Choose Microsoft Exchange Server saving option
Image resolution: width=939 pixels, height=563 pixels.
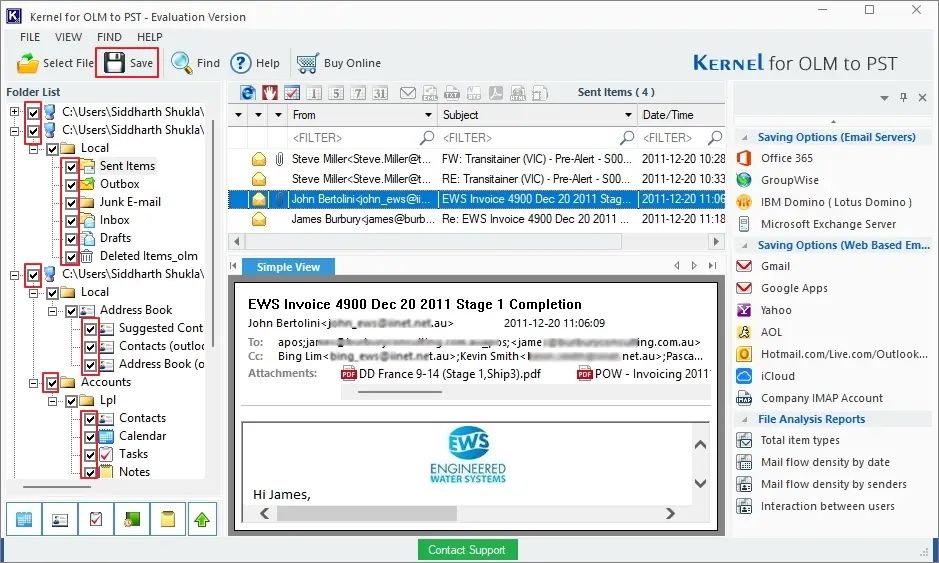point(828,224)
